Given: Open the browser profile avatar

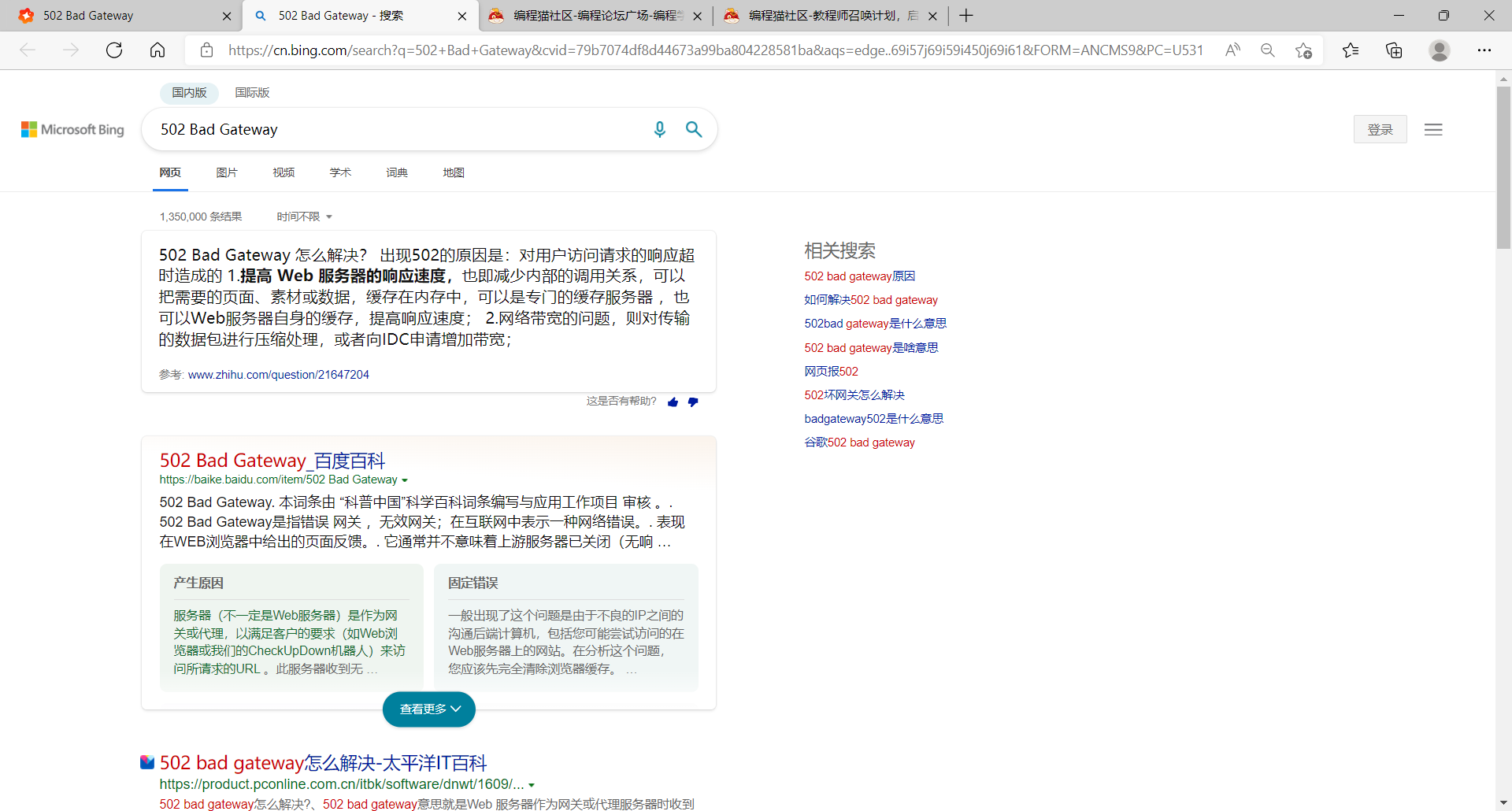Looking at the screenshot, I should (x=1440, y=50).
